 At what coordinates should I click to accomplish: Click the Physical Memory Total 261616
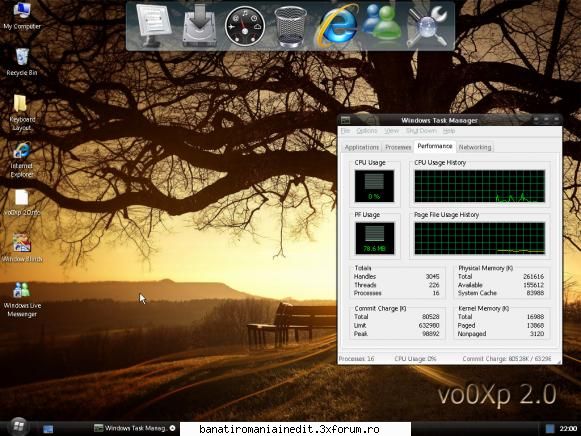click(533, 277)
